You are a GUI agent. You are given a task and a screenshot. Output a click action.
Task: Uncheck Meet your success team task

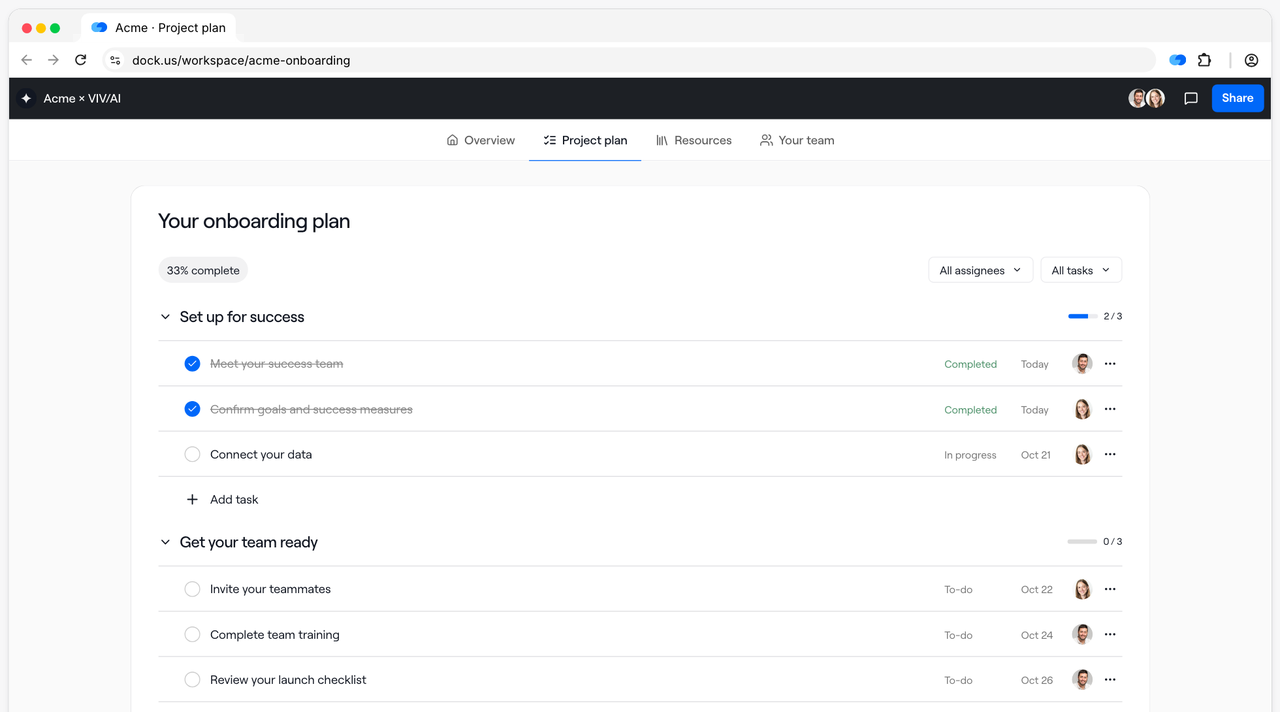tap(192, 364)
